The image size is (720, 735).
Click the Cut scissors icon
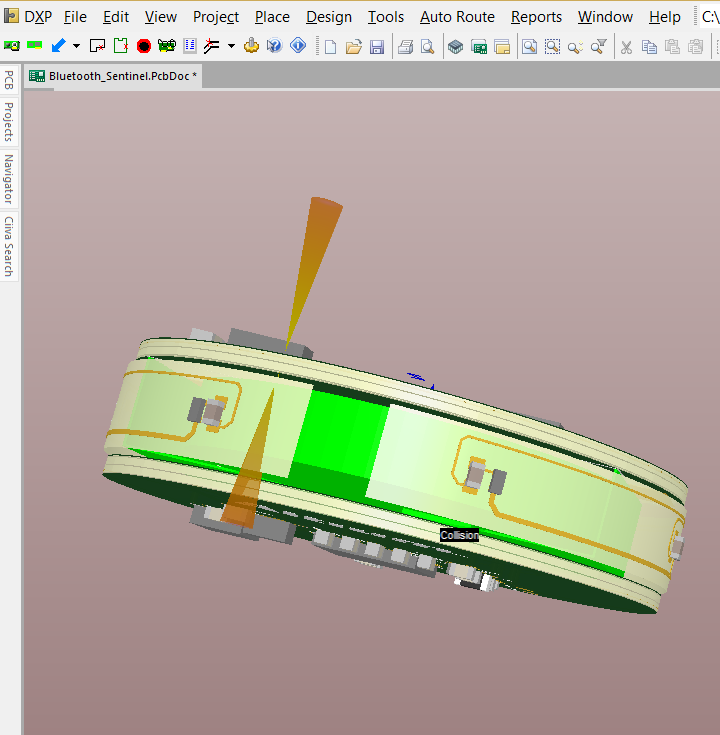click(x=627, y=47)
